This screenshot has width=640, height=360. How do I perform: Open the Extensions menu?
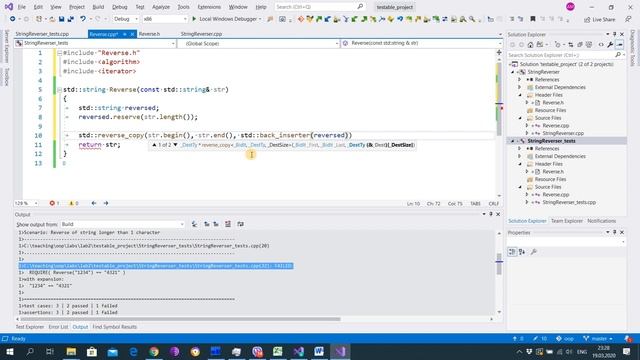tap(209, 7)
